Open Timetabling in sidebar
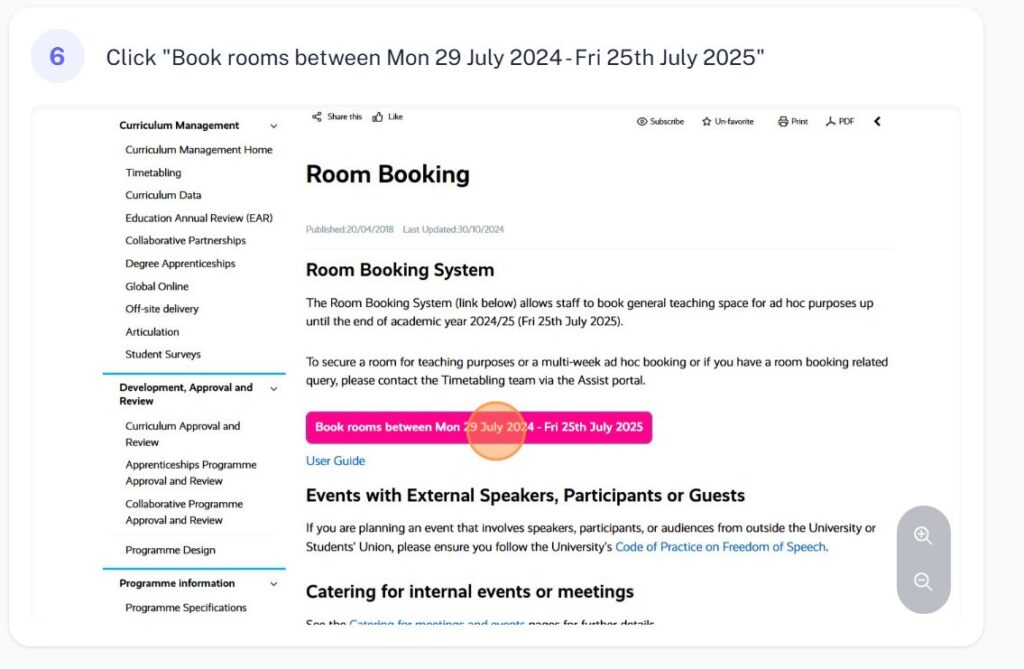Image resolution: width=1024 pixels, height=669 pixels. coord(153,173)
